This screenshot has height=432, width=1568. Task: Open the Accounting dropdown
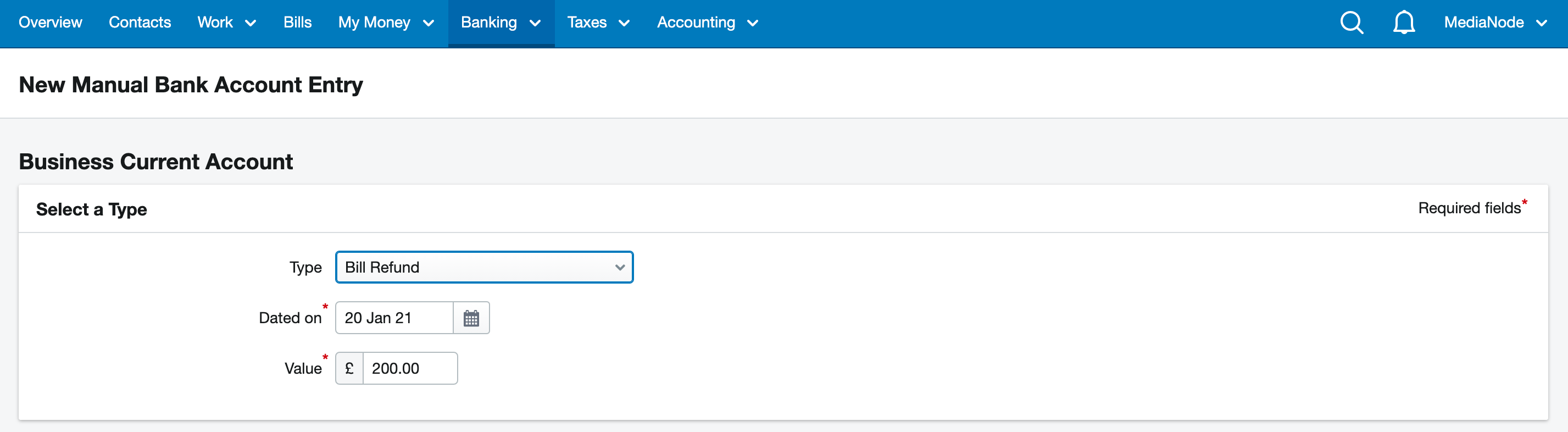[707, 23]
